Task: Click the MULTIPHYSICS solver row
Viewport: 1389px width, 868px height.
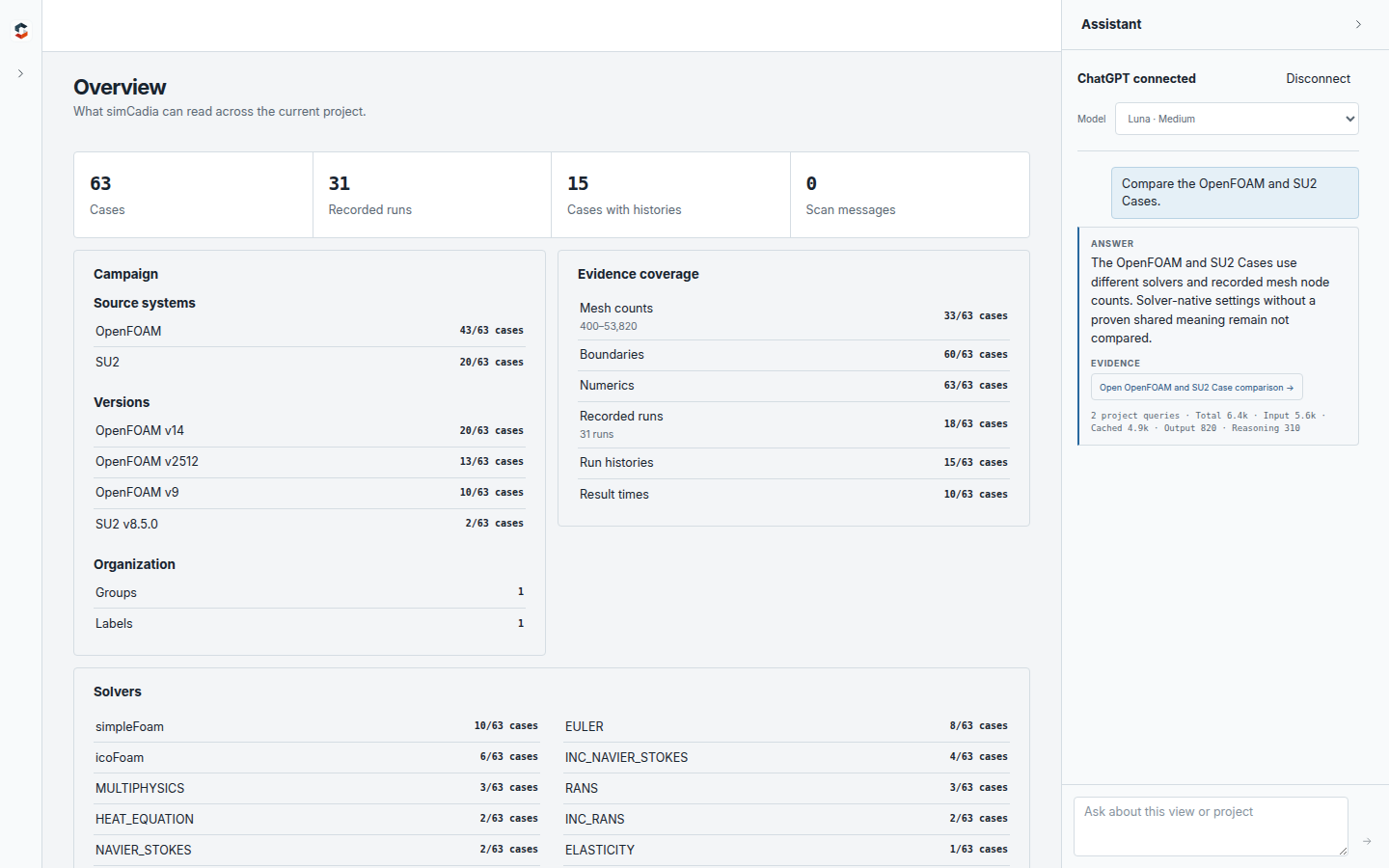Action: point(316,788)
